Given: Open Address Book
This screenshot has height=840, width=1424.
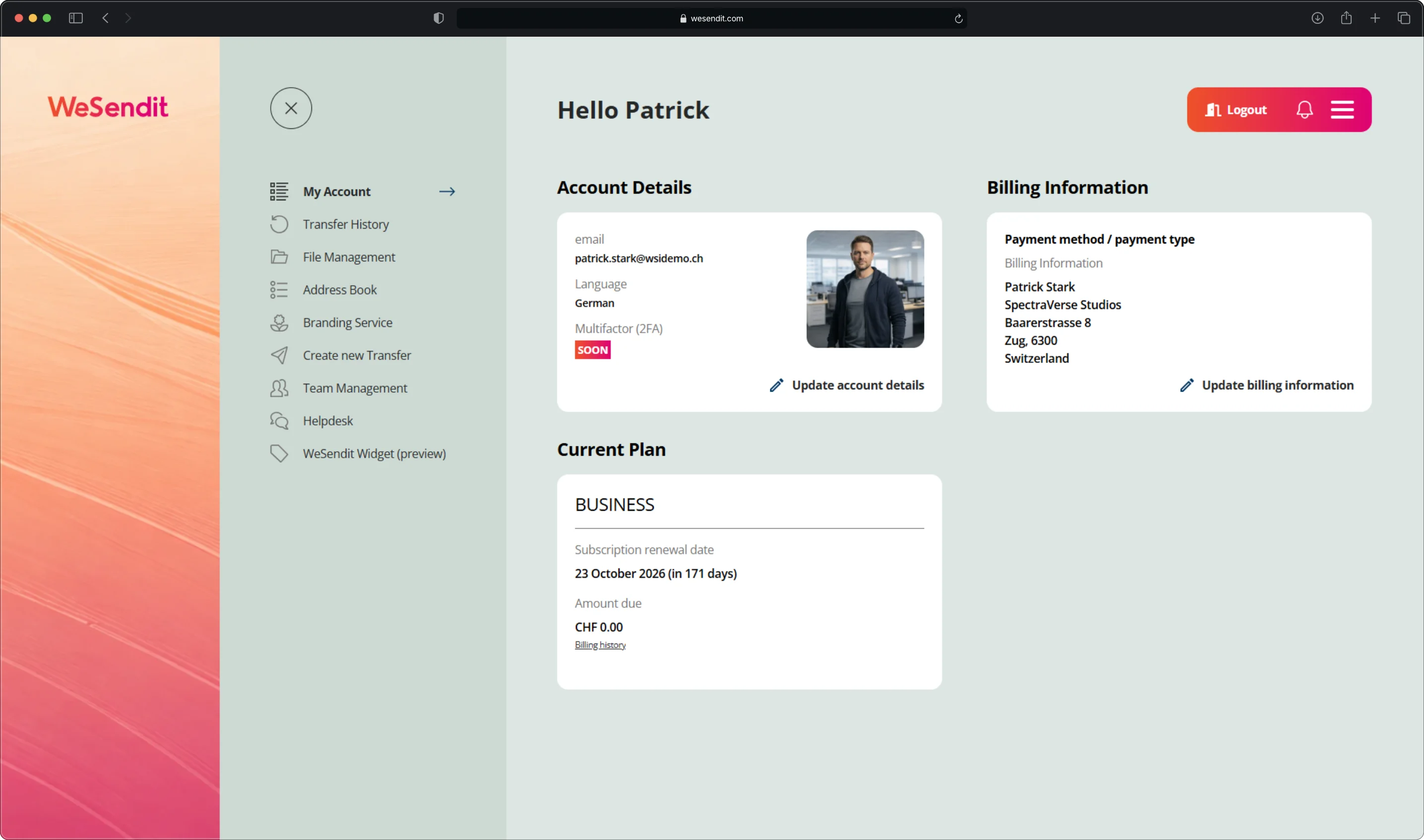Looking at the screenshot, I should pos(340,290).
